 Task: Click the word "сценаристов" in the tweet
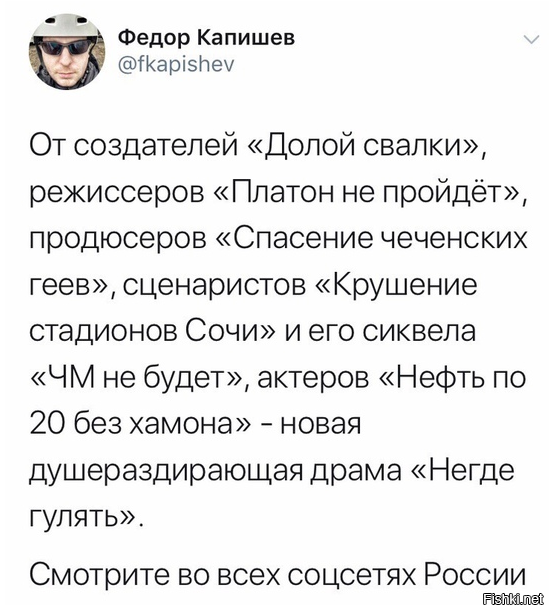point(215,285)
